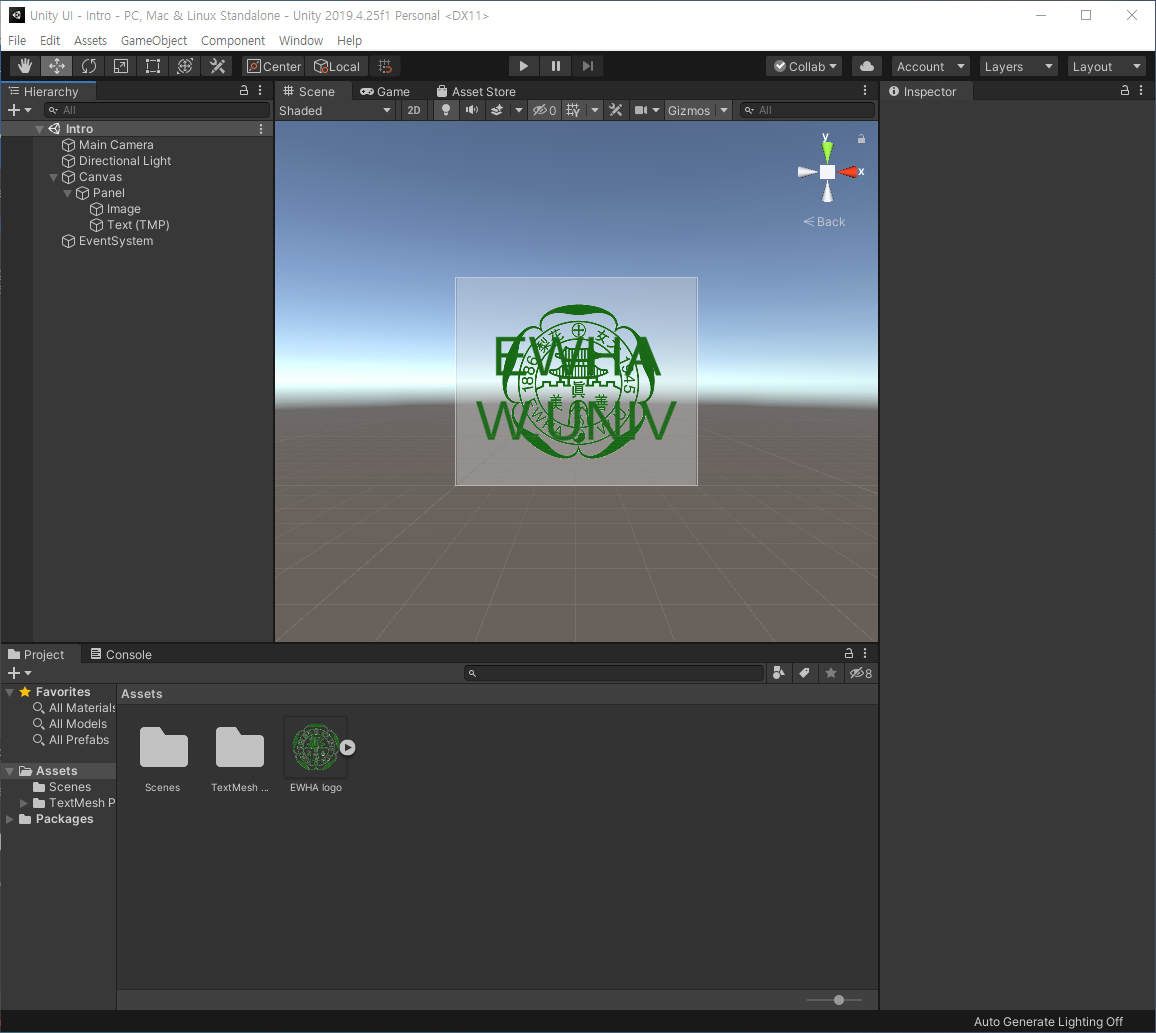Image resolution: width=1156 pixels, height=1033 pixels.
Task: Open Project create plus button
Action: 19,673
